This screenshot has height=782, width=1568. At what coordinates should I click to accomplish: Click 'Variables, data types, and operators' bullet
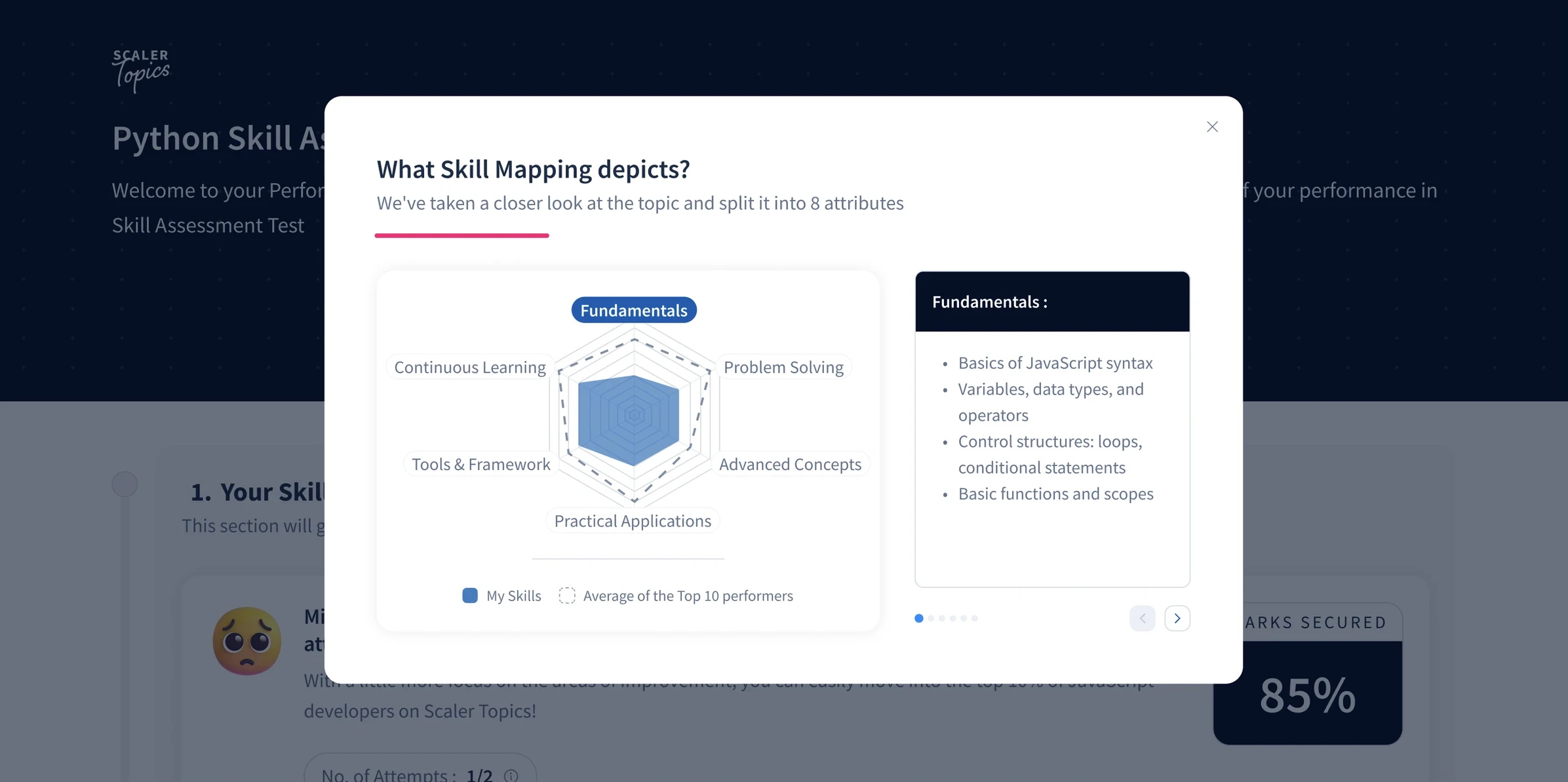(x=1051, y=402)
